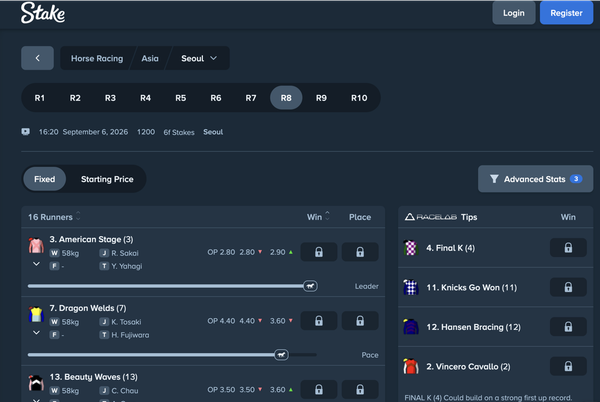Select race R9 tab
The height and width of the screenshot is (402, 600).
point(321,98)
